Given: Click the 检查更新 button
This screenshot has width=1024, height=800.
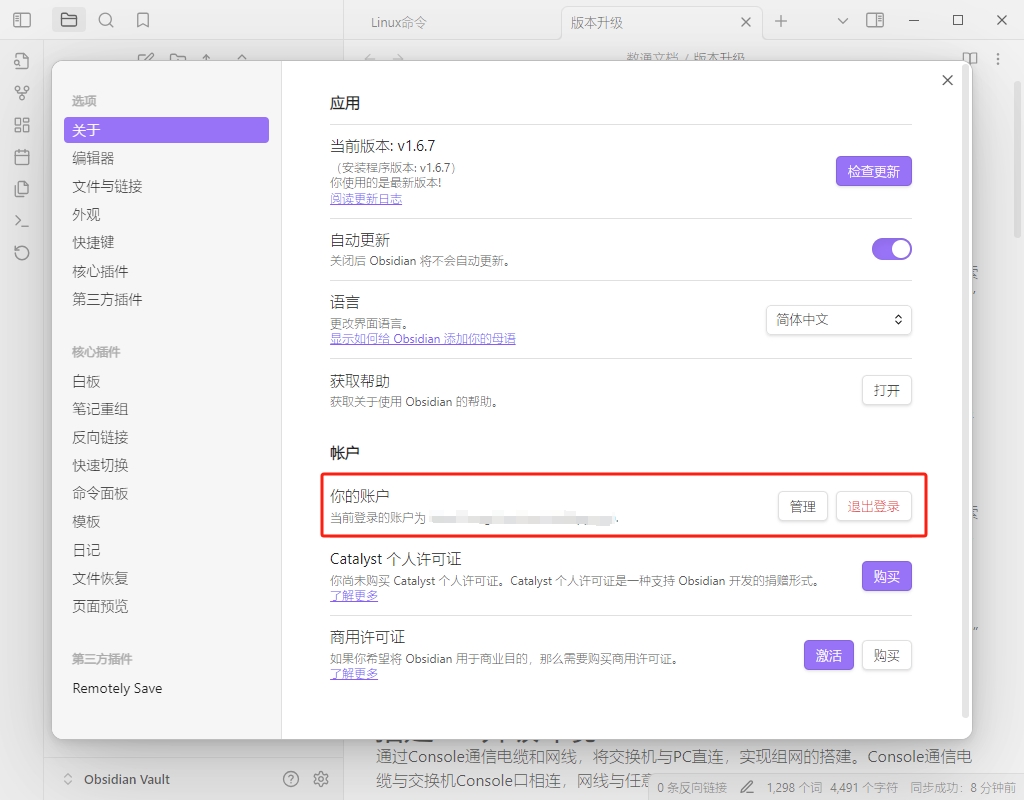Looking at the screenshot, I should pos(873,172).
